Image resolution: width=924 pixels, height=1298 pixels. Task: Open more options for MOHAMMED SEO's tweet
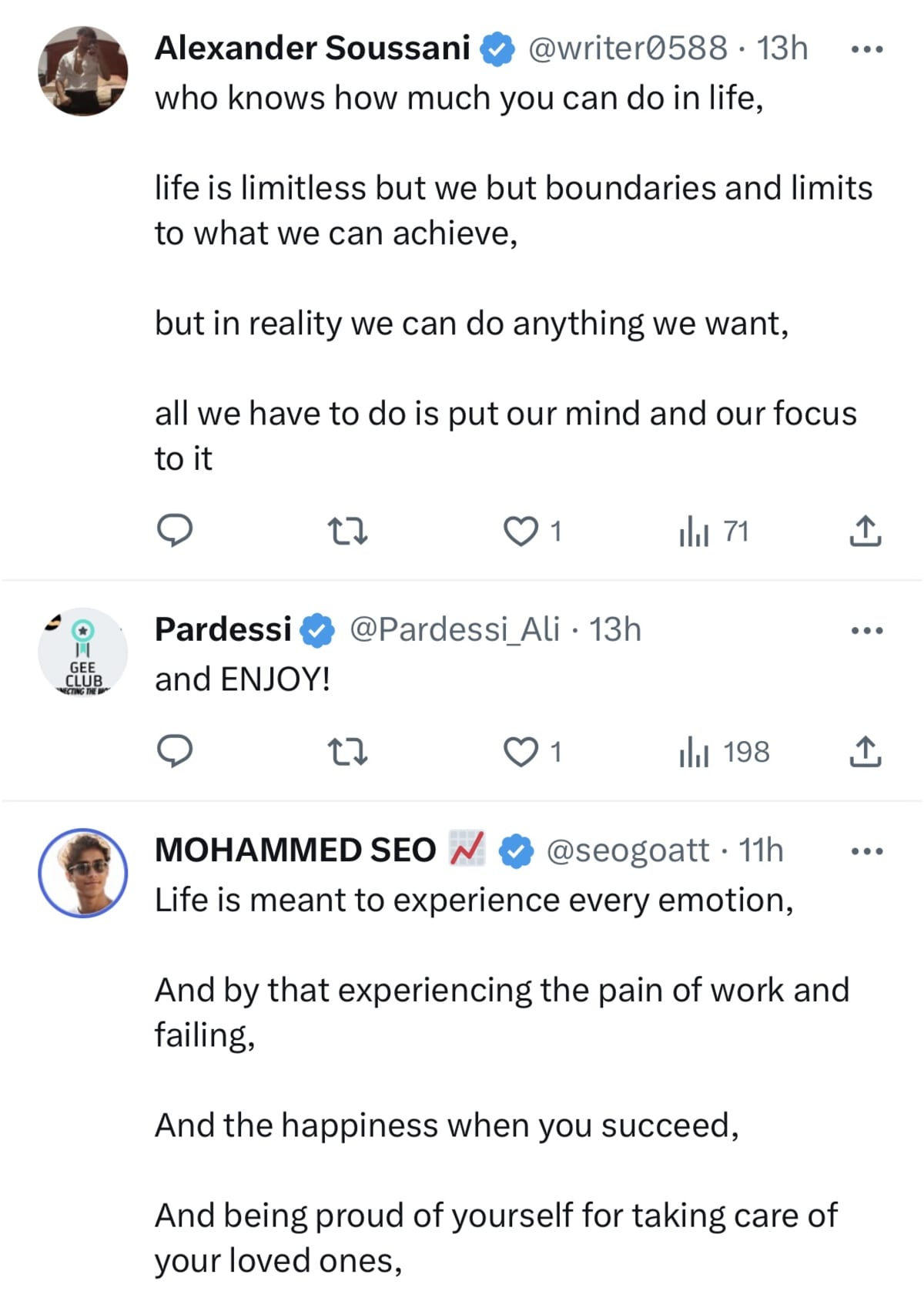click(866, 851)
